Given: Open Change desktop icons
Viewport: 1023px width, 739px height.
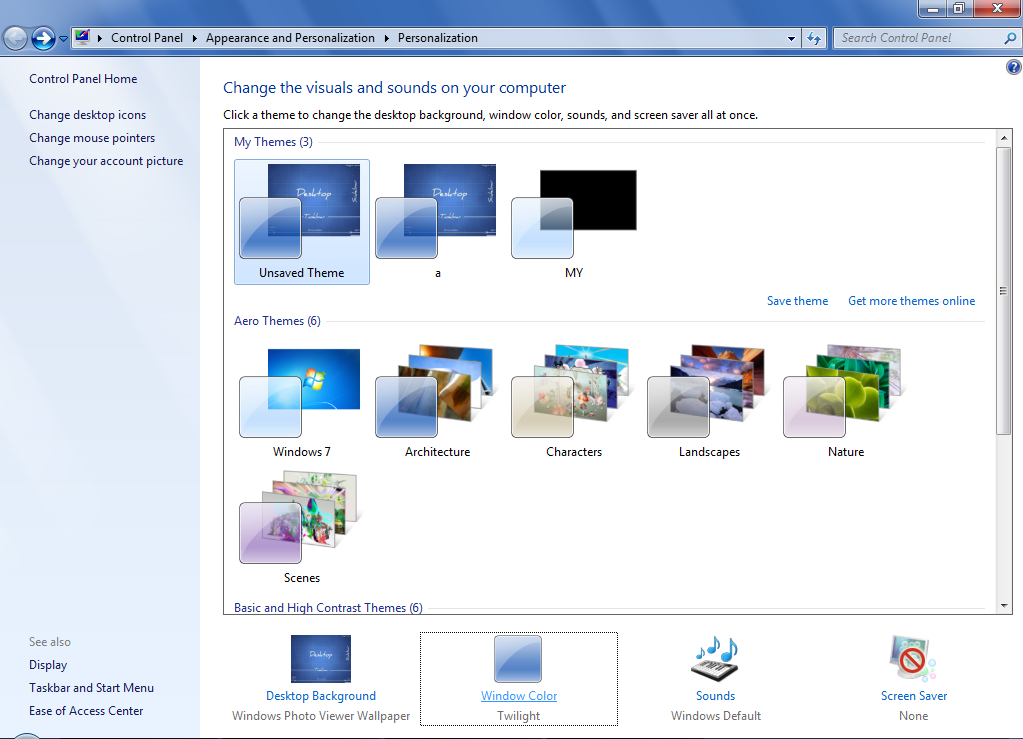Looking at the screenshot, I should [x=87, y=115].
